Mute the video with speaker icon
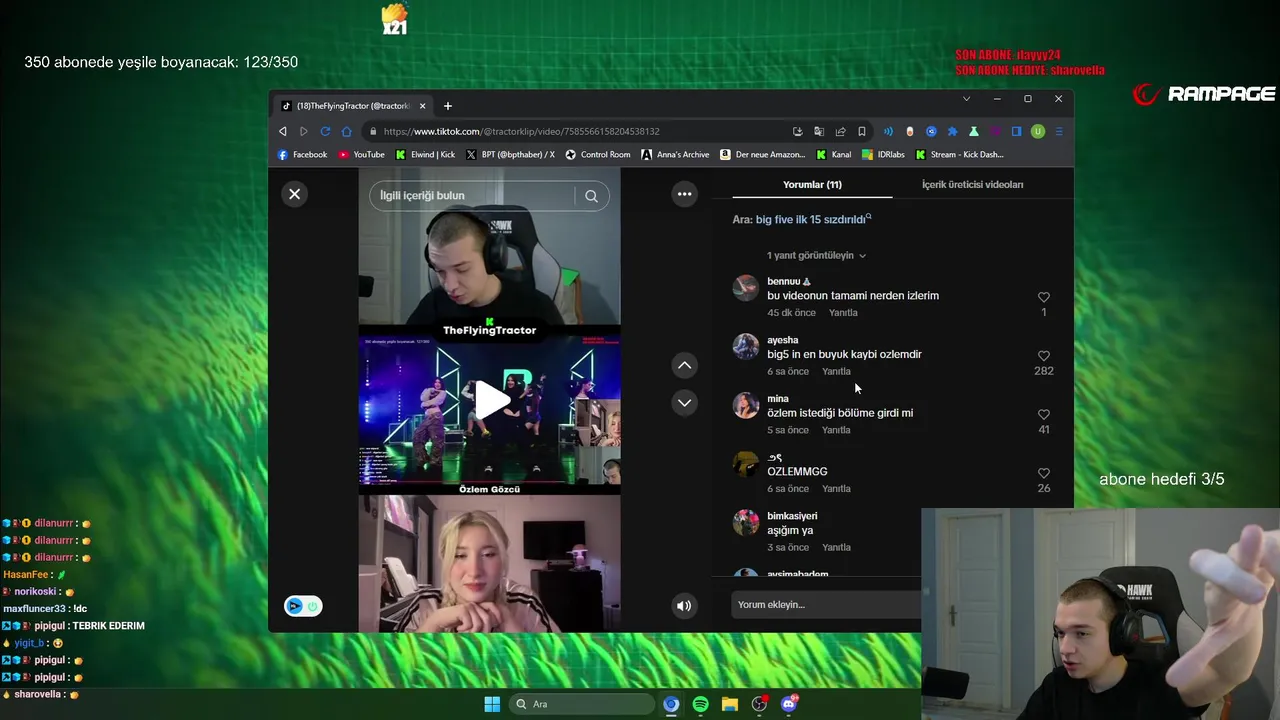This screenshot has width=1280, height=720. 684,605
